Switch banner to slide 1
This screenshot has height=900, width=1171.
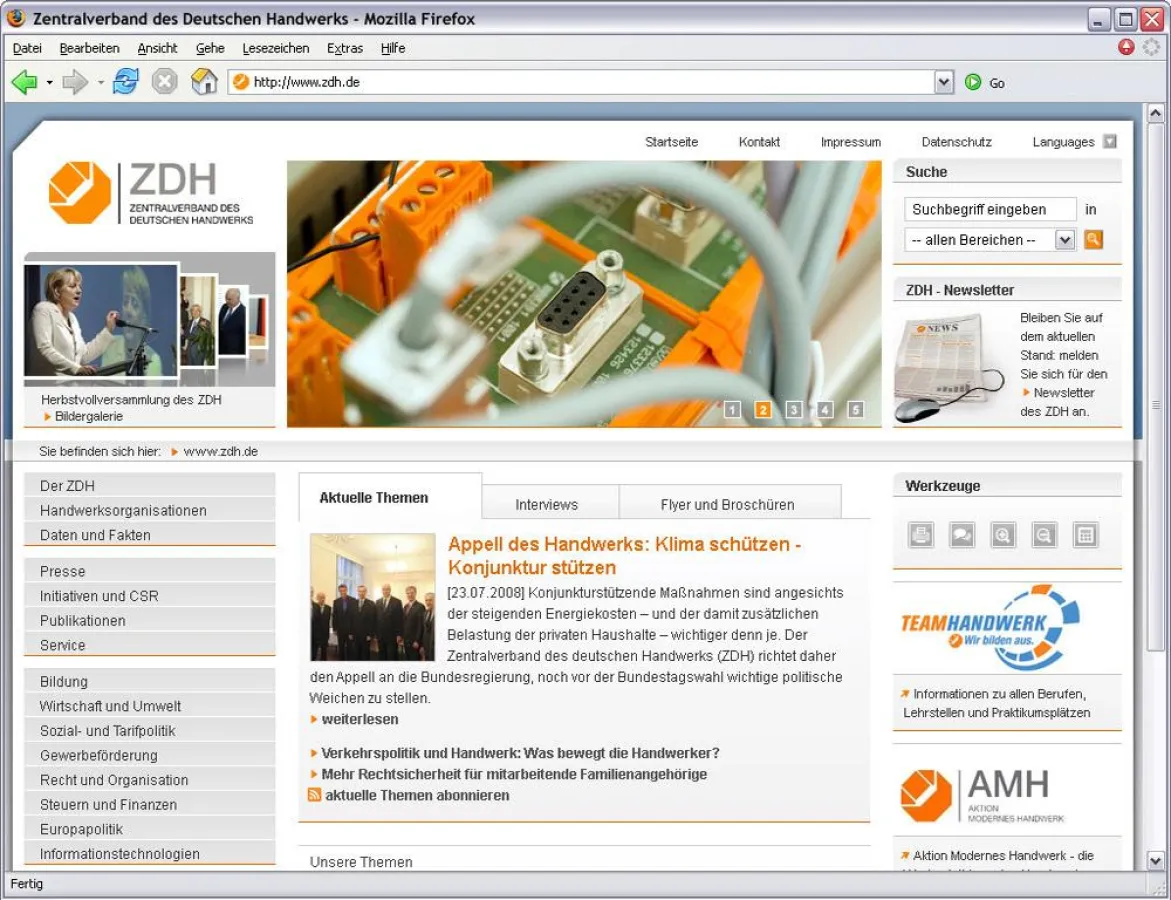(732, 409)
